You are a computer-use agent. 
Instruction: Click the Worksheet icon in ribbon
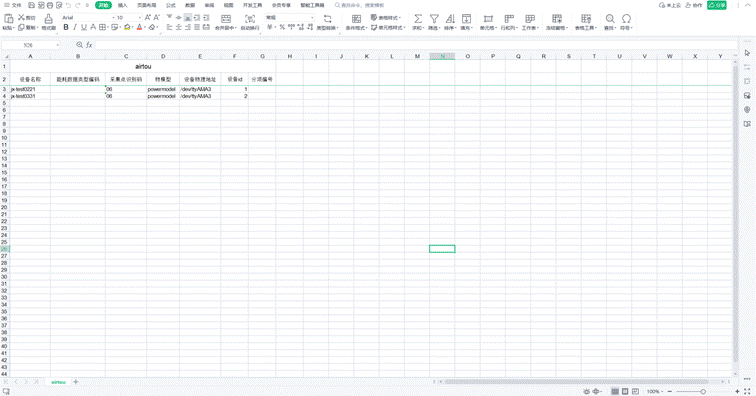click(x=530, y=19)
